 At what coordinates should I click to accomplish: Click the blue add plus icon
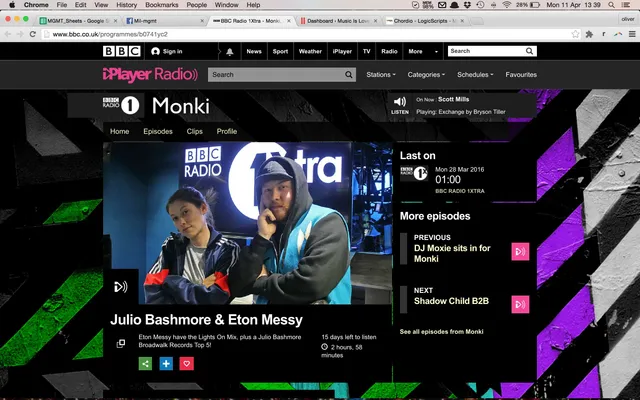click(166, 363)
